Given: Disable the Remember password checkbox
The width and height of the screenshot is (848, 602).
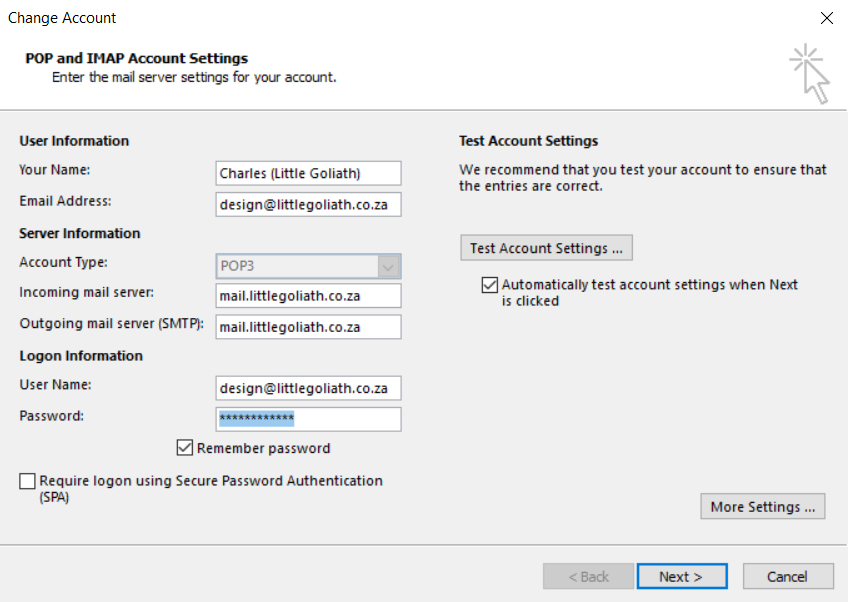Looking at the screenshot, I should [185, 448].
